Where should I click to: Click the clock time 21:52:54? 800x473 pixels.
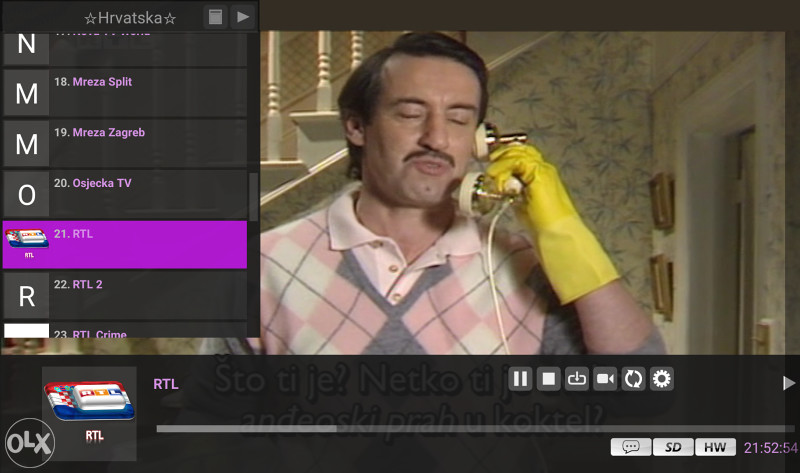[x=770, y=448]
